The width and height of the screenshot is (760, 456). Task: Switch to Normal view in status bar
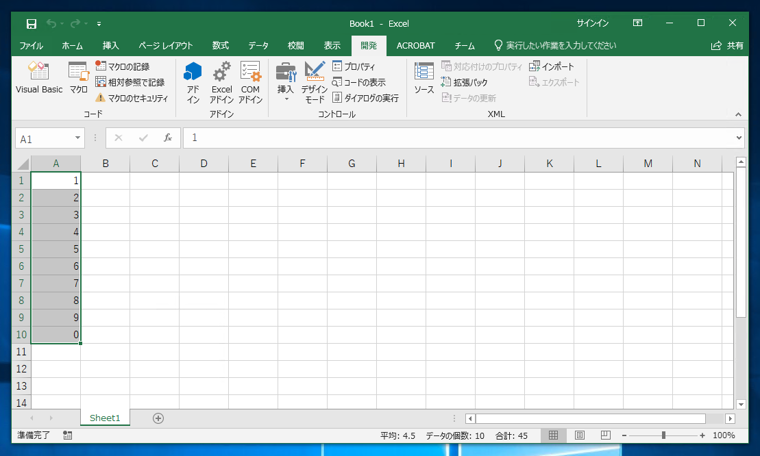[553, 435]
